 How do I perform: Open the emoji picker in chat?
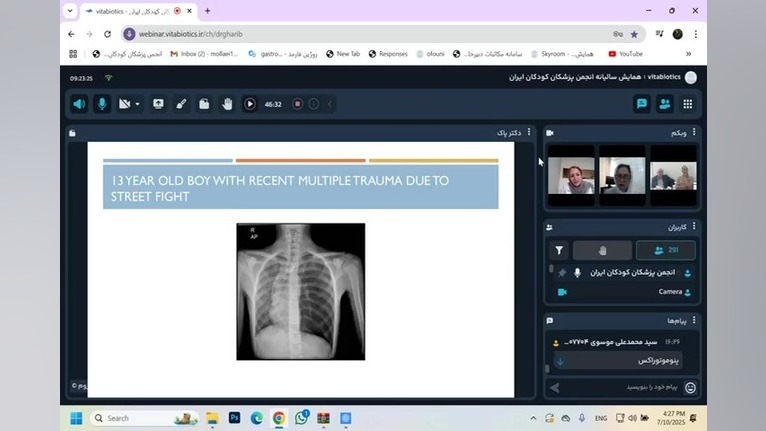coord(689,387)
